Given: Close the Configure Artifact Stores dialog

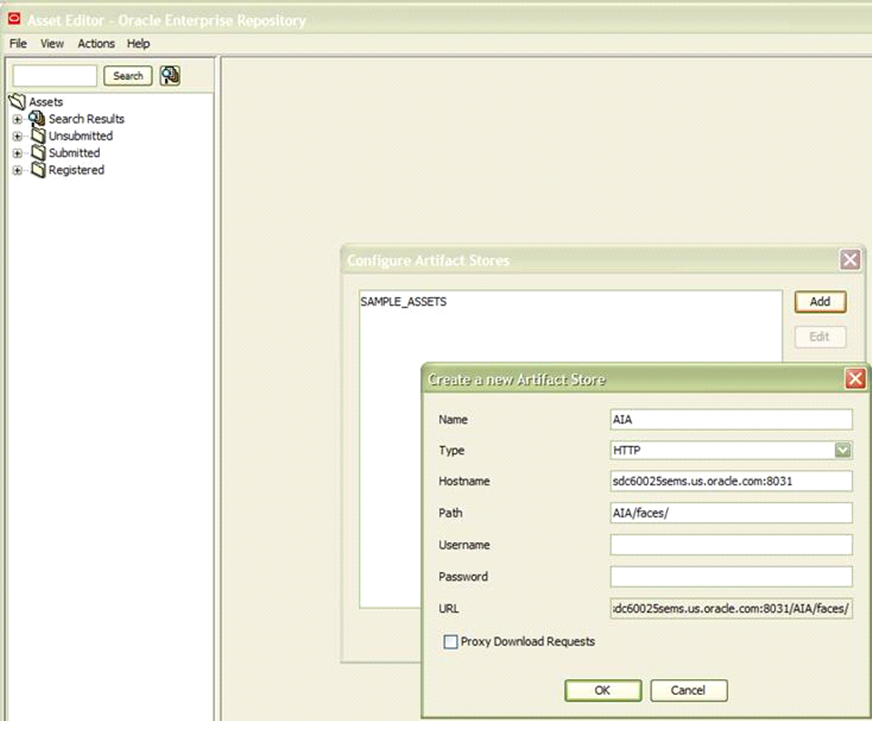Looking at the screenshot, I should (850, 259).
